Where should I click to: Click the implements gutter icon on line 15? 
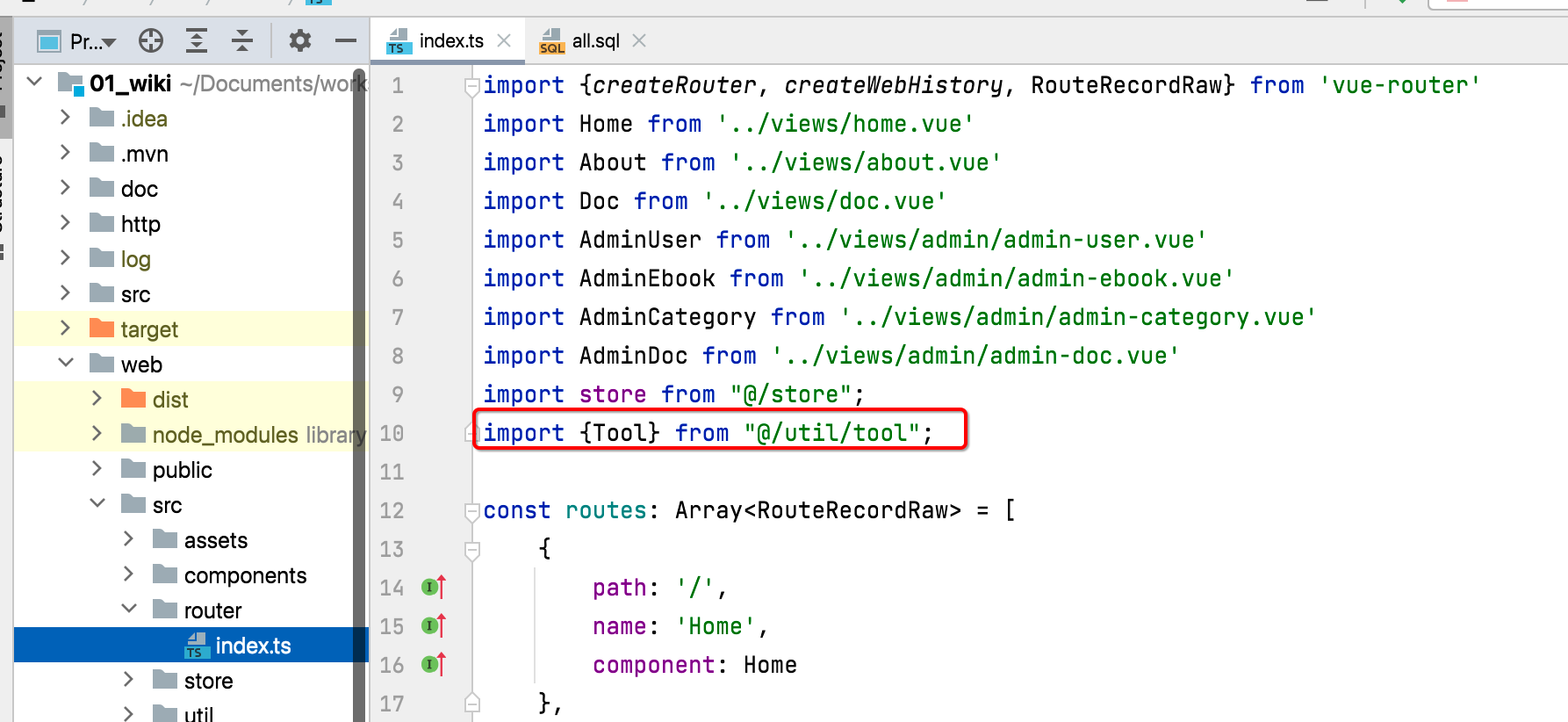434,625
